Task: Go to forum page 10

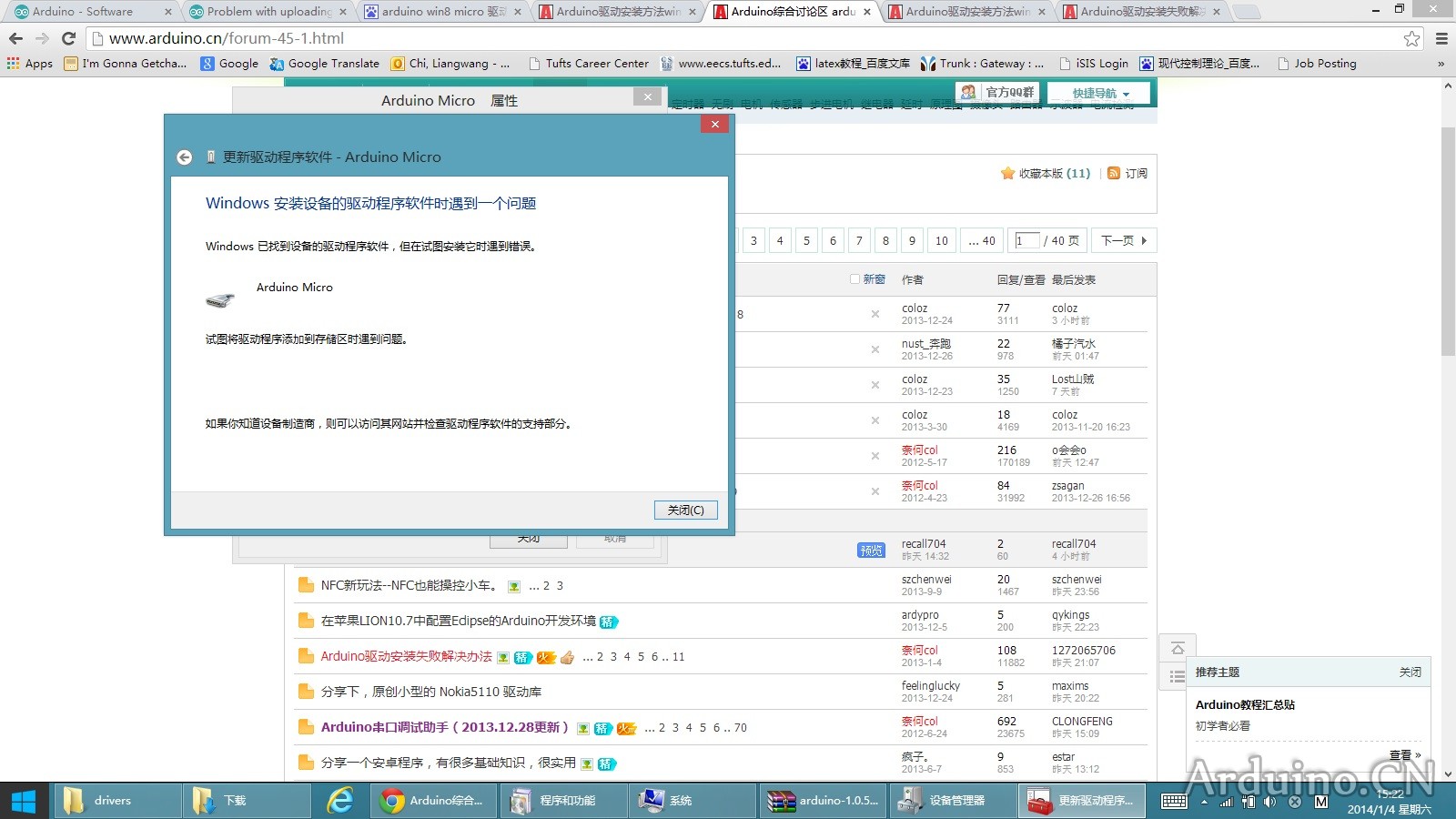Action: (942, 240)
